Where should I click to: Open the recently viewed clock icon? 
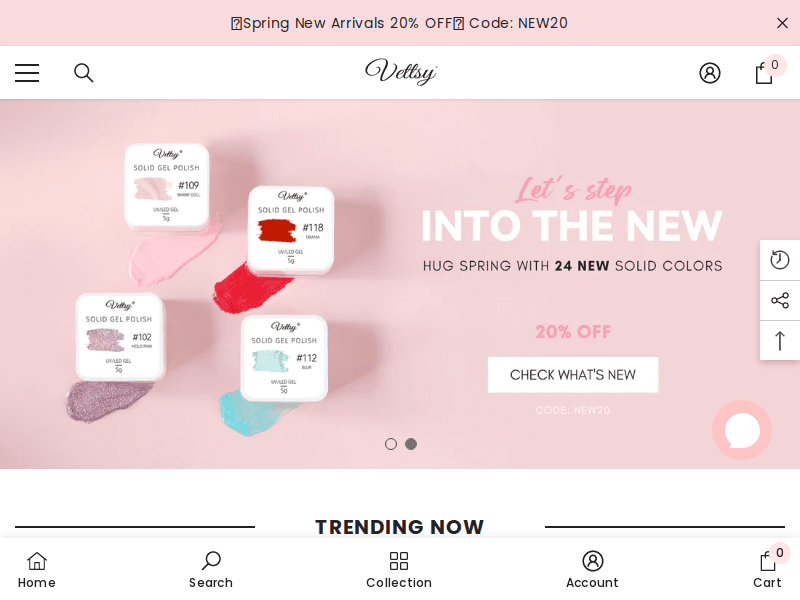coord(780,260)
